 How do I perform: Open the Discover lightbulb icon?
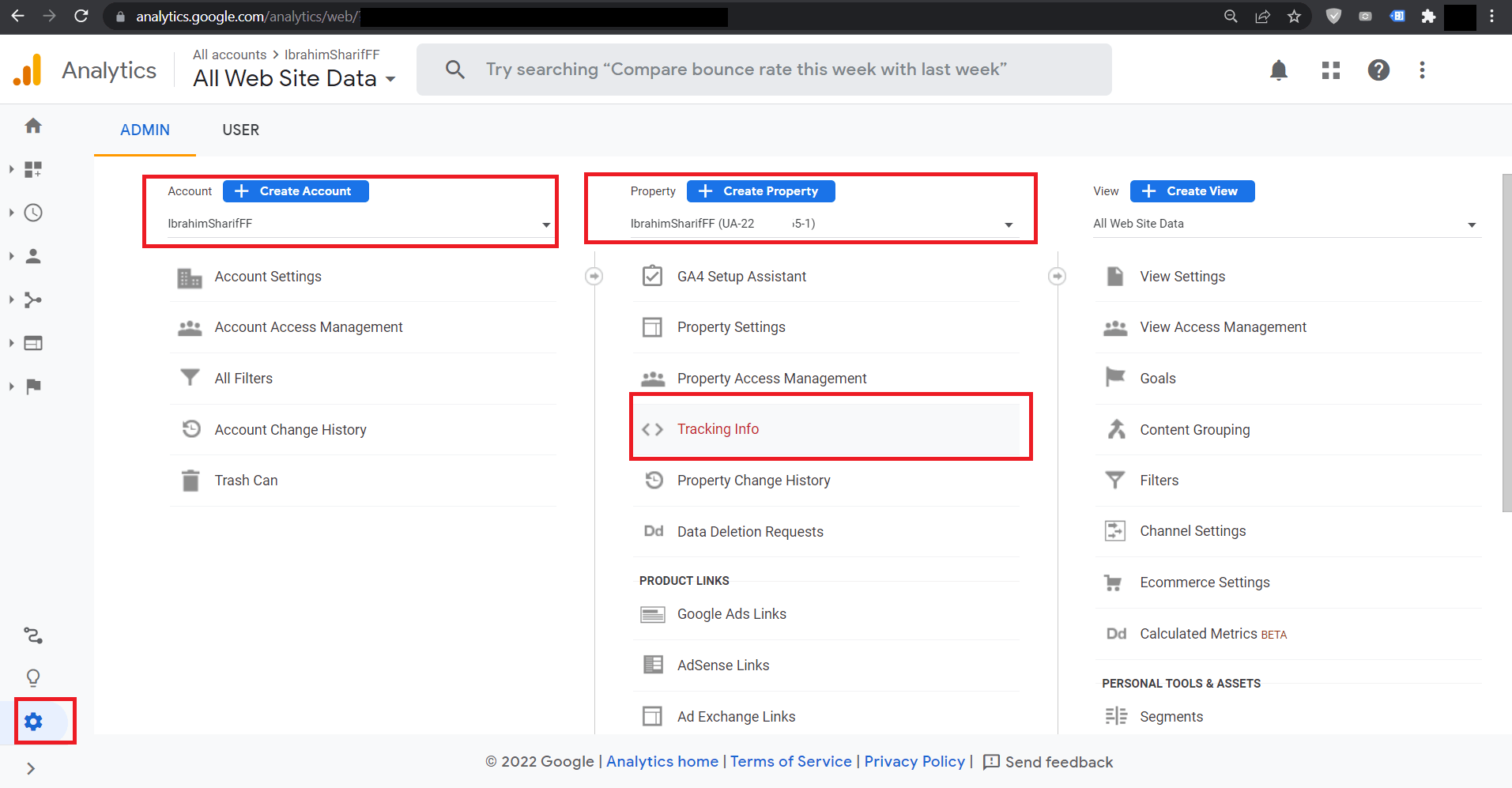[x=33, y=678]
